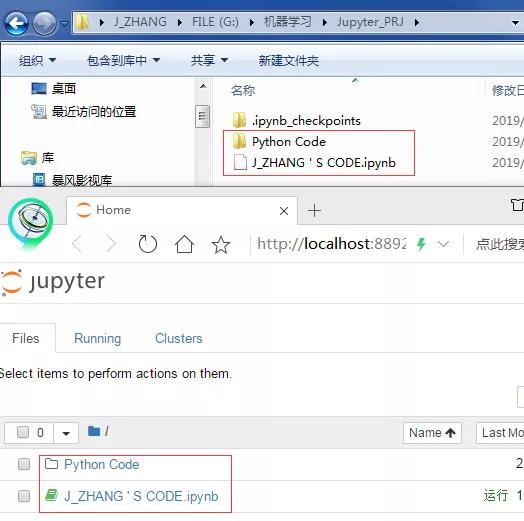Switch to the Running tab
The width and height of the screenshot is (524, 521).
(98, 338)
